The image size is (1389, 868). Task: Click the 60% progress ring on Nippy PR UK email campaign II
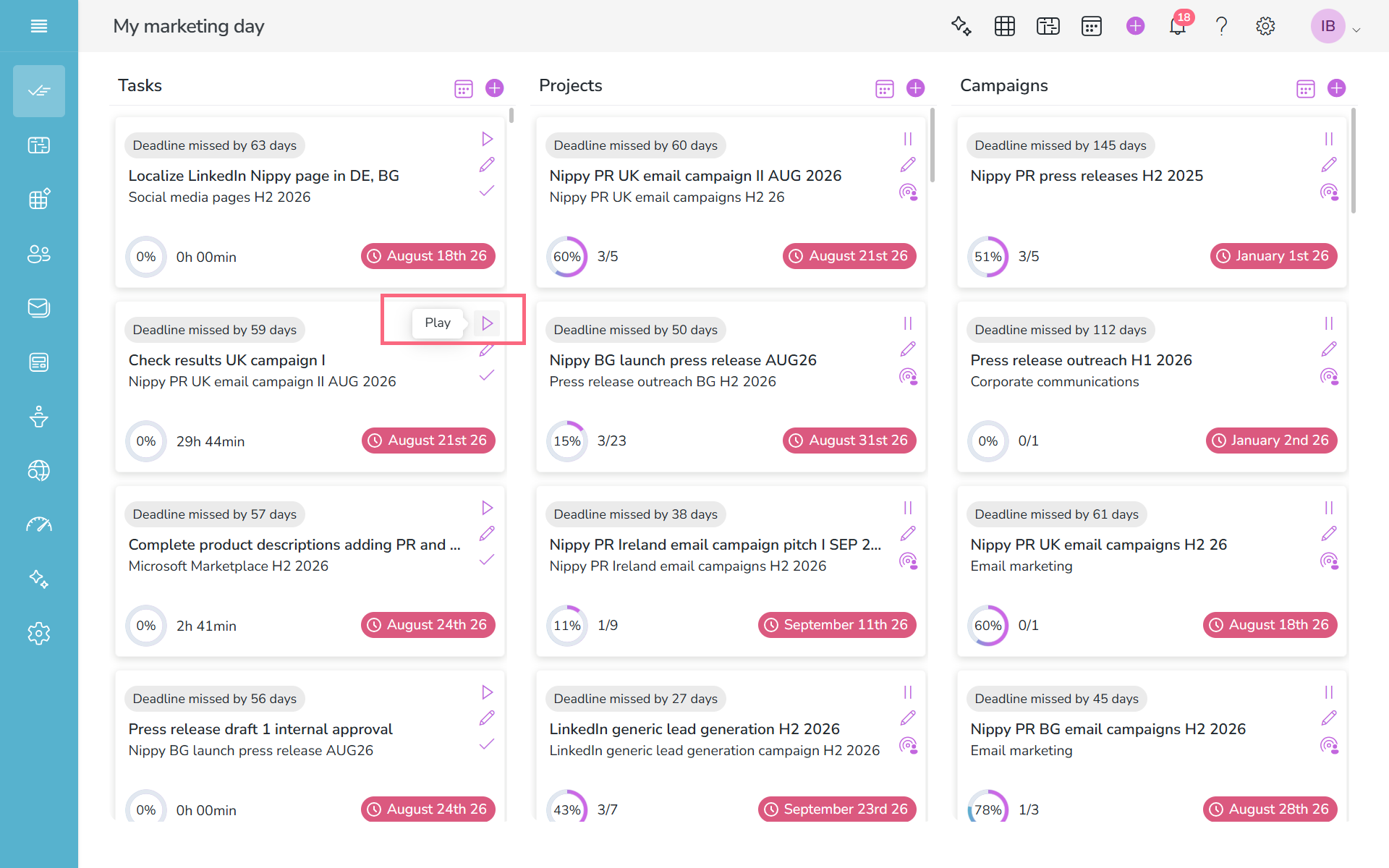pos(567,257)
